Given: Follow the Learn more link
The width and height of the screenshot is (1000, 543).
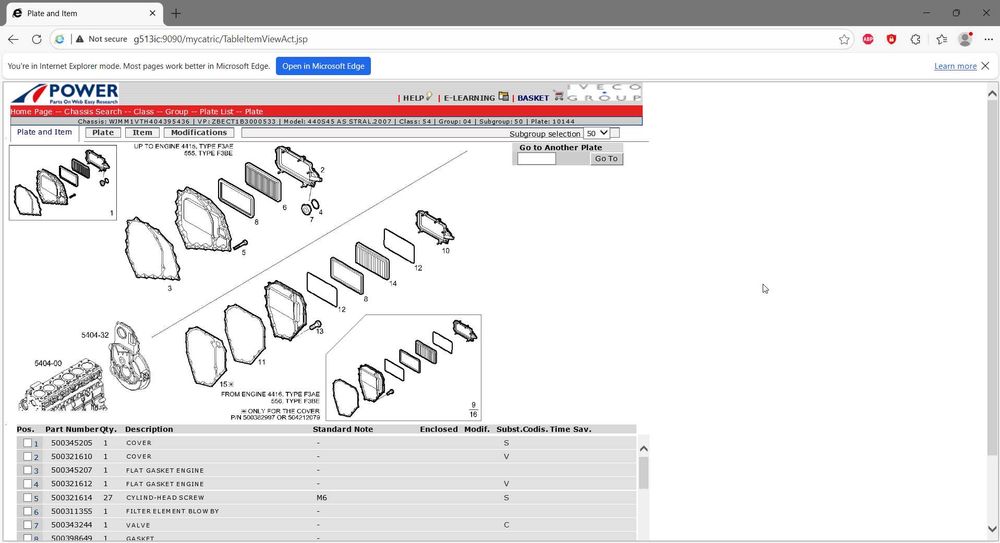Looking at the screenshot, I should (x=955, y=66).
